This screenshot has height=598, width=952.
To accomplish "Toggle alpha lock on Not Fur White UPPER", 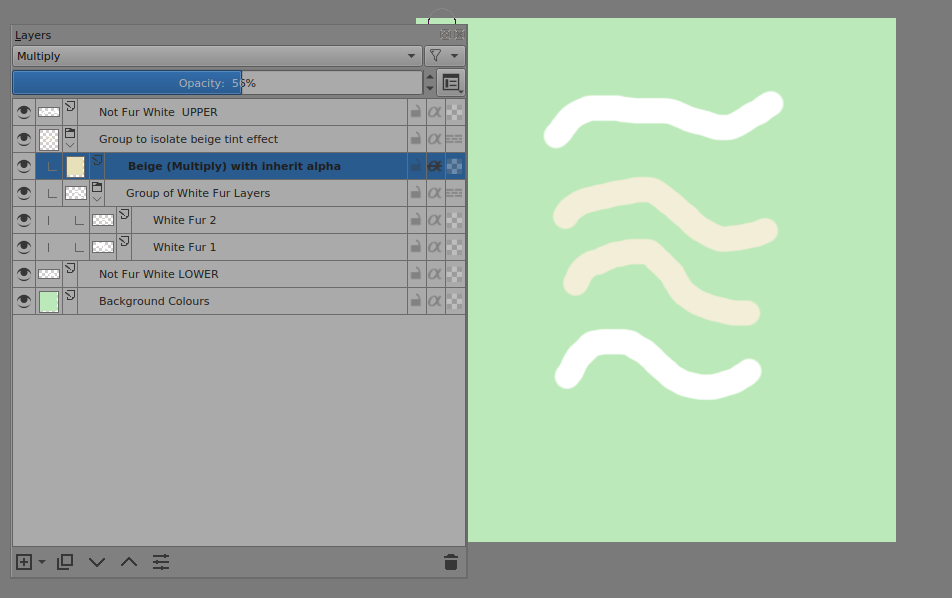I will tap(454, 112).
